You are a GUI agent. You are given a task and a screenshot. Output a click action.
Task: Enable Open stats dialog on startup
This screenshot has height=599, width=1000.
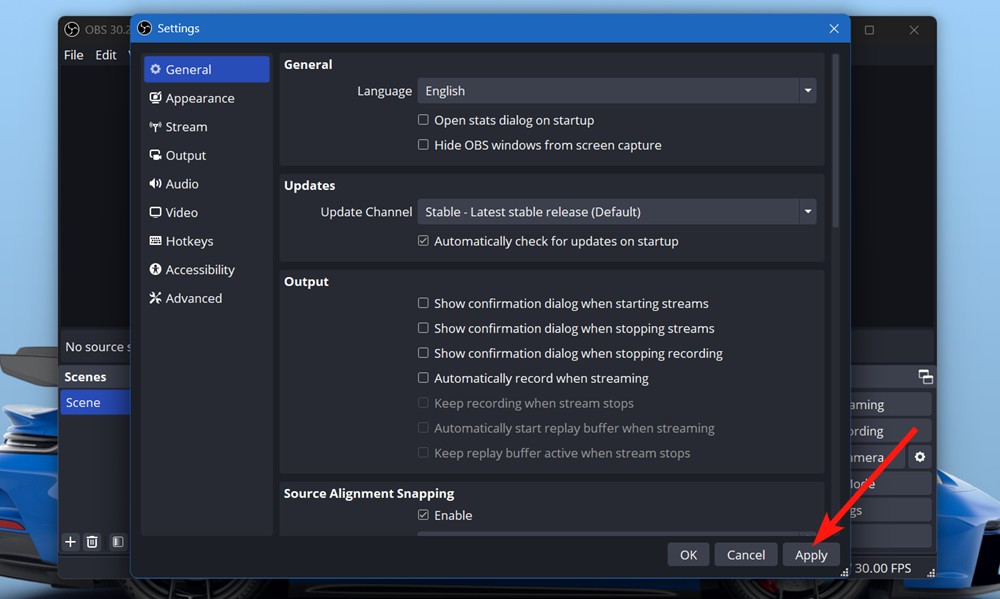[423, 119]
